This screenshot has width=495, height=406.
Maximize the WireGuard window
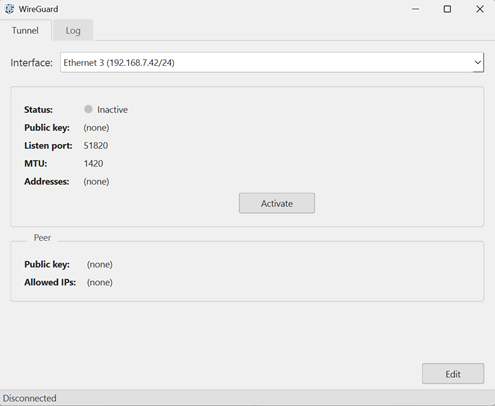tap(447, 9)
